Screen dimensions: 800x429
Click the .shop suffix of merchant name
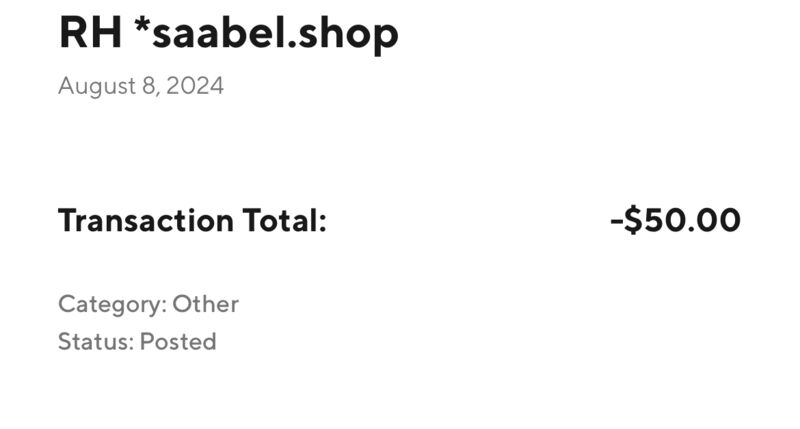coord(343,35)
